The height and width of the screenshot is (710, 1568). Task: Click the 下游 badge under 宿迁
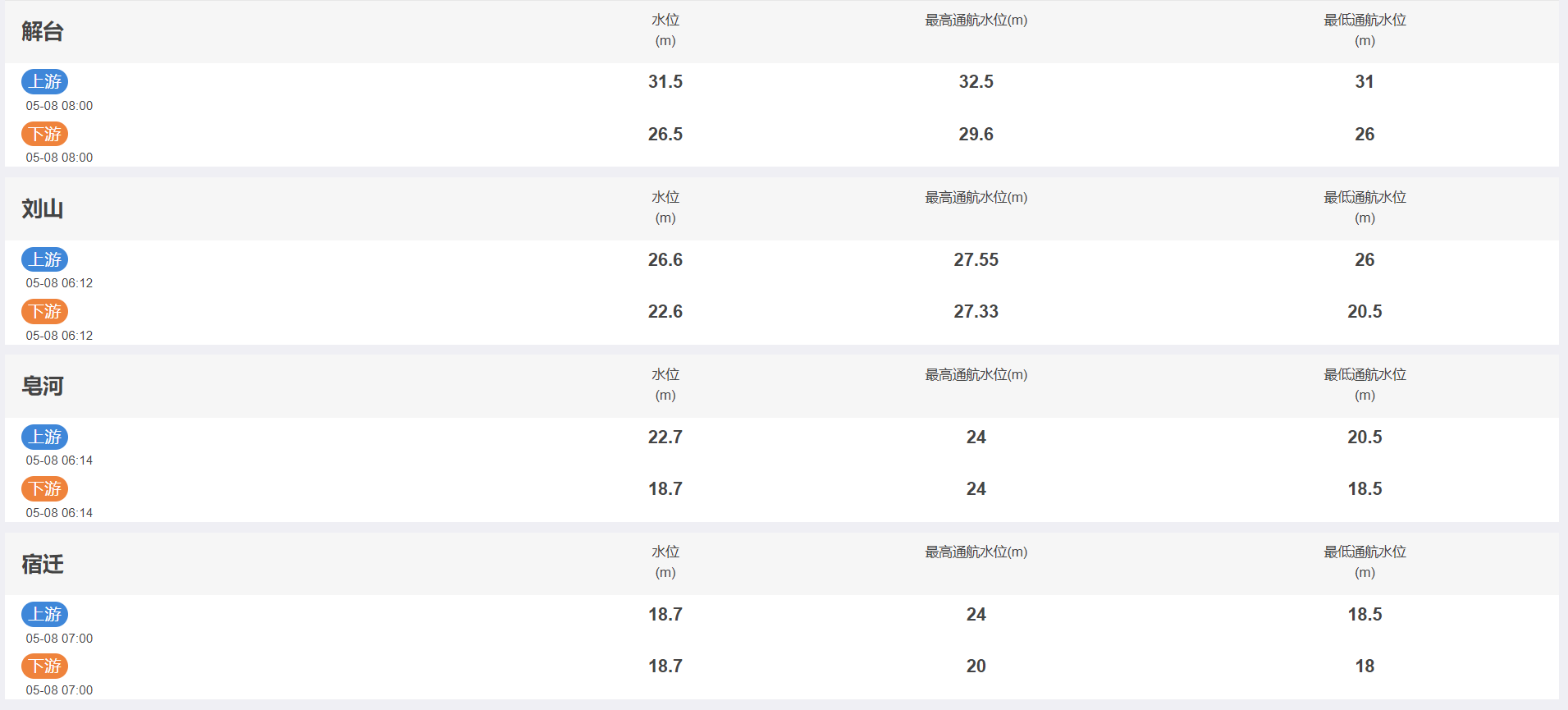[45, 666]
